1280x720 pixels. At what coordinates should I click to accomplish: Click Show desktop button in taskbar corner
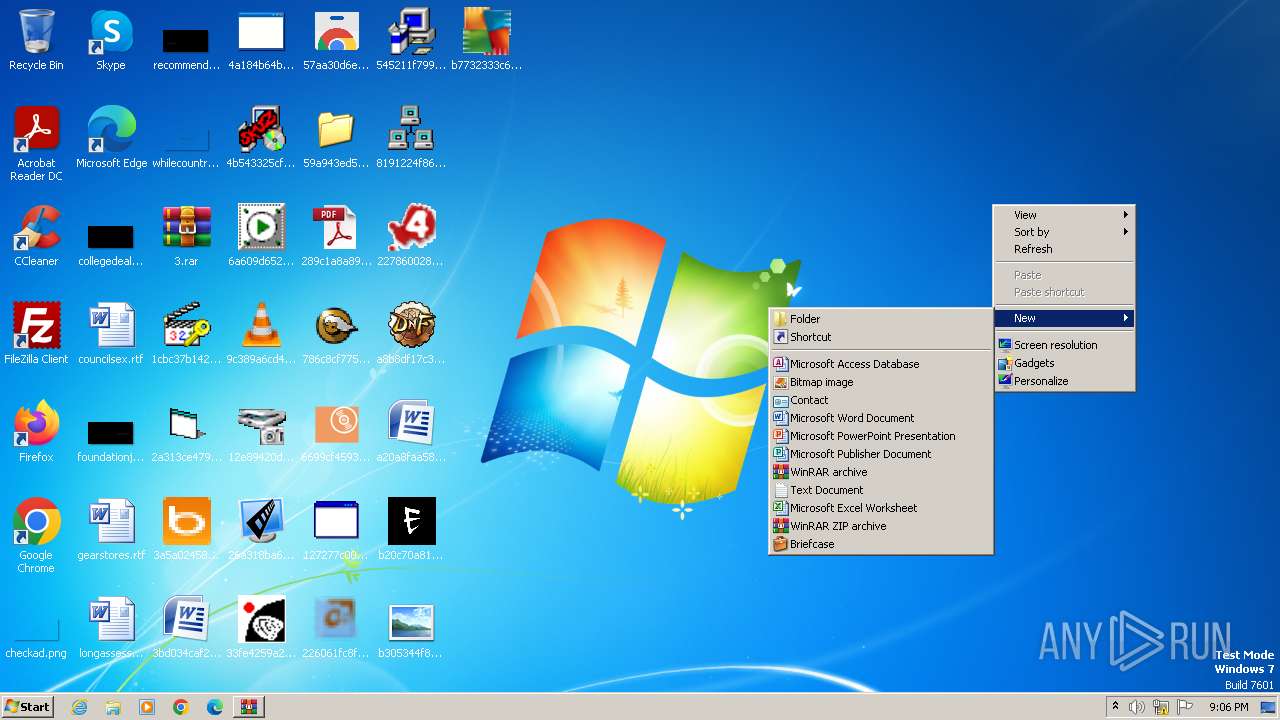coord(1269,707)
